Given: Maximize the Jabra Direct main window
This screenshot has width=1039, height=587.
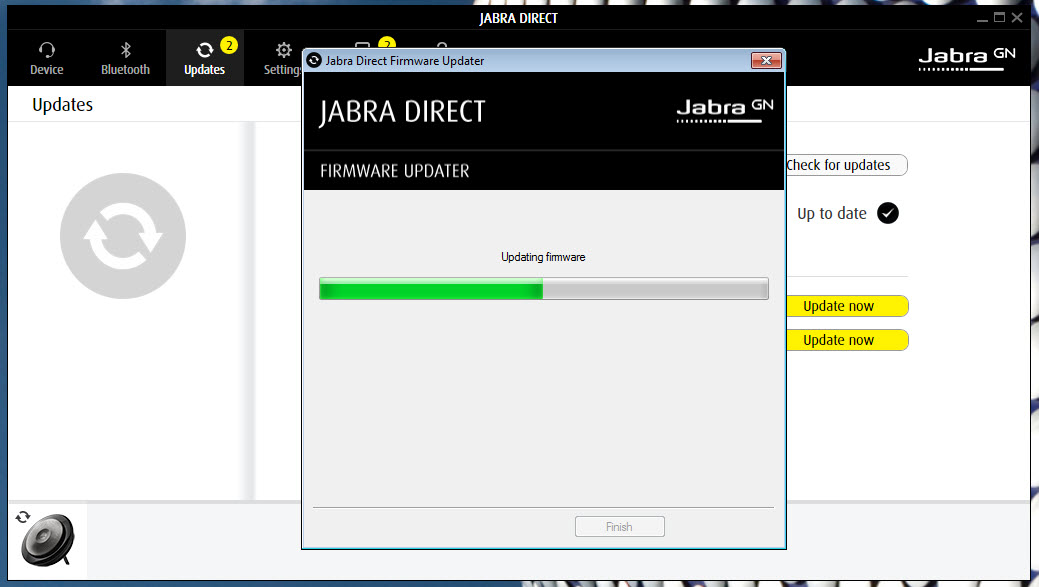Looking at the screenshot, I should click(x=999, y=18).
